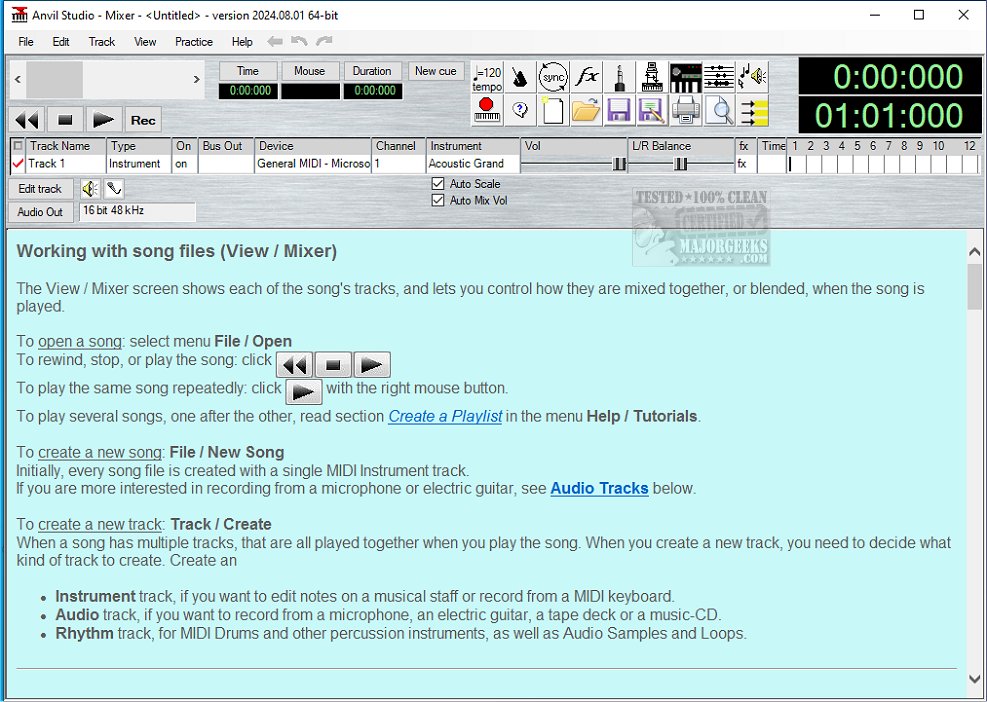Click the Rec button to record
Screen dimensions: 987x702
[142, 119]
